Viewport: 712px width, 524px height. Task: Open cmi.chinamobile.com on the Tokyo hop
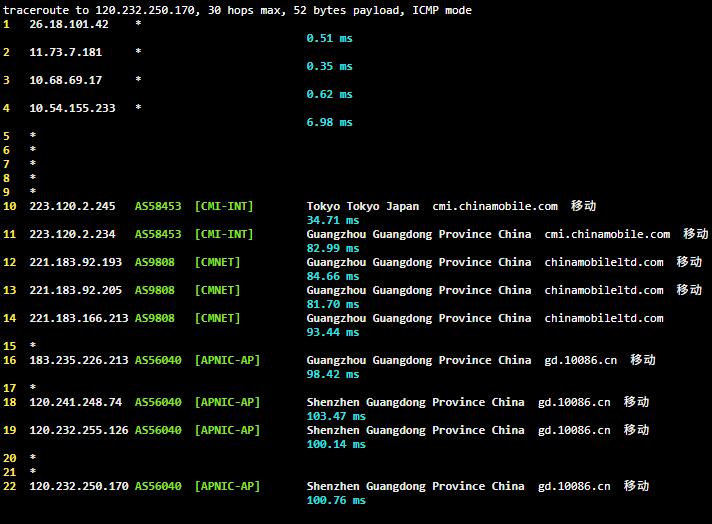click(495, 206)
